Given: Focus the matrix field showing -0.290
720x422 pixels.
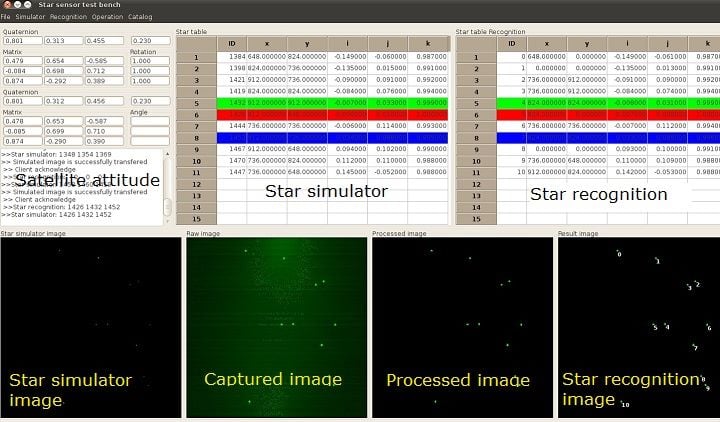Looking at the screenshot, I should (63, 141).
